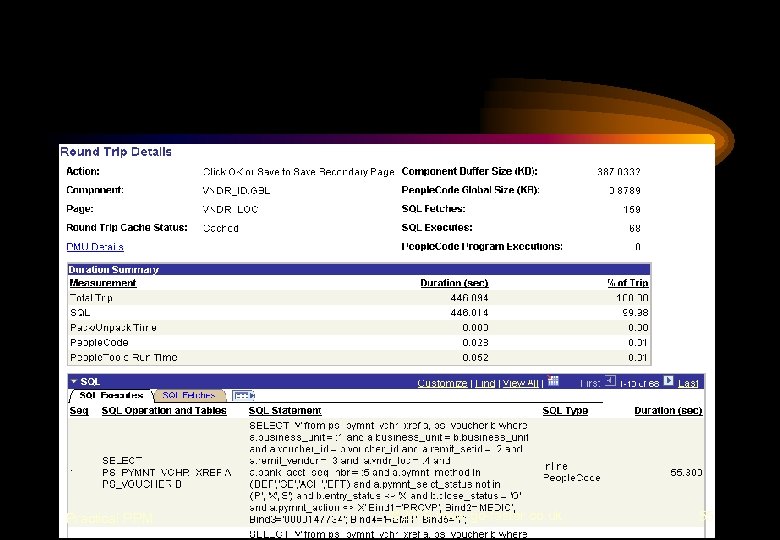Viewport: 780px width, 540px height.
Task: Collapse the SQL section triangle
Action: click(x=74, y=381)
